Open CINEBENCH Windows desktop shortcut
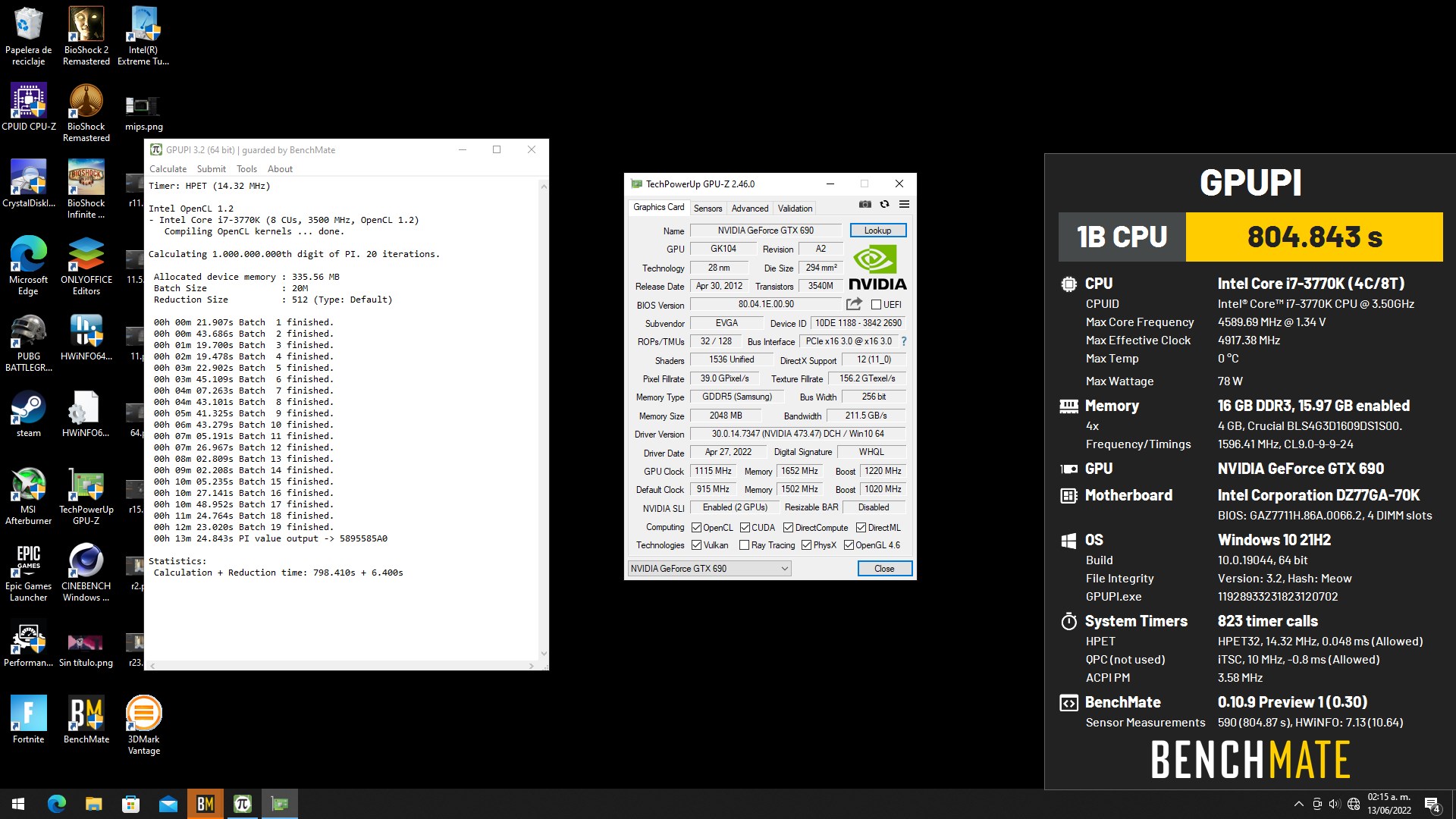This screenshot has width=1456, height=819. pyautogui.click(x=86, y=572)
